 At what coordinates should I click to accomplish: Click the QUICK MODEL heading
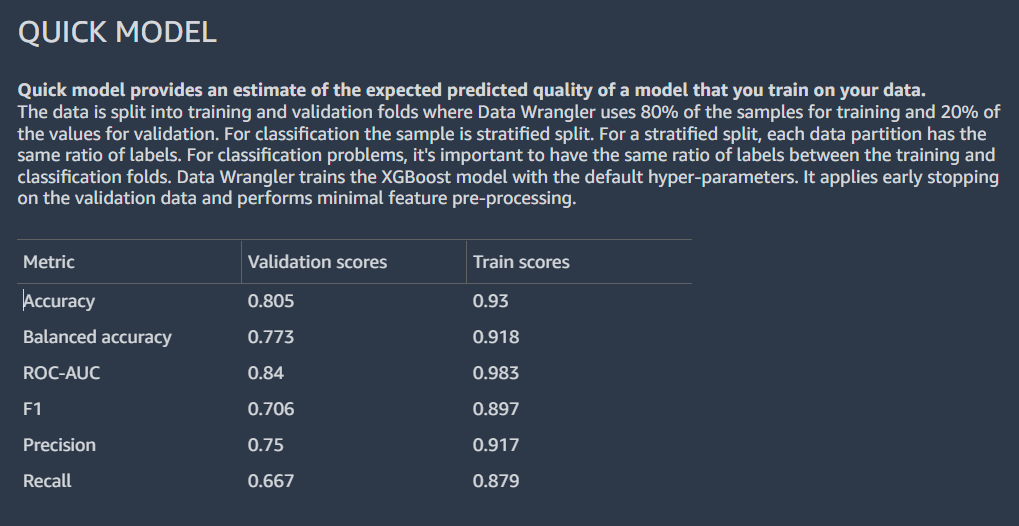[117, 33]
